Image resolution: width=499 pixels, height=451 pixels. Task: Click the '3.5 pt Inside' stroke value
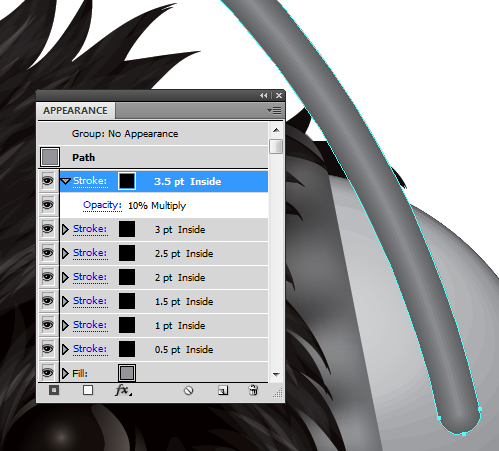point(188,182)
